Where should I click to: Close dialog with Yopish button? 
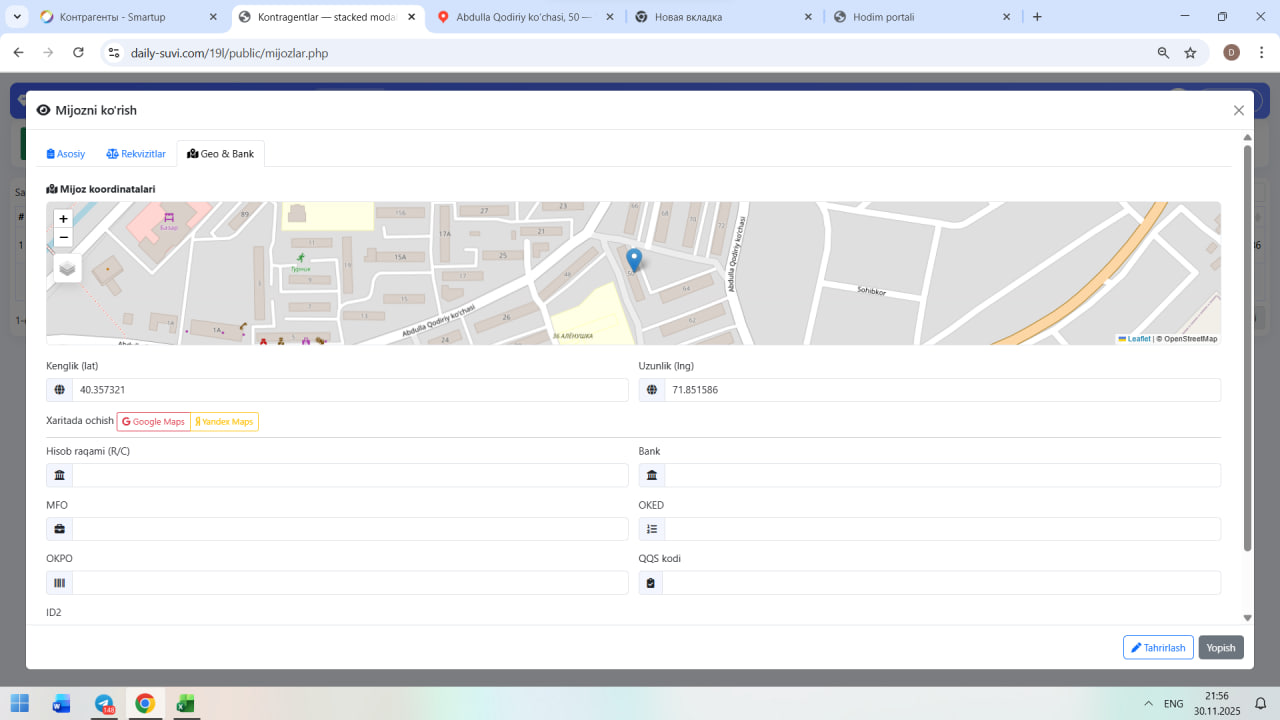click(1221, 648)
